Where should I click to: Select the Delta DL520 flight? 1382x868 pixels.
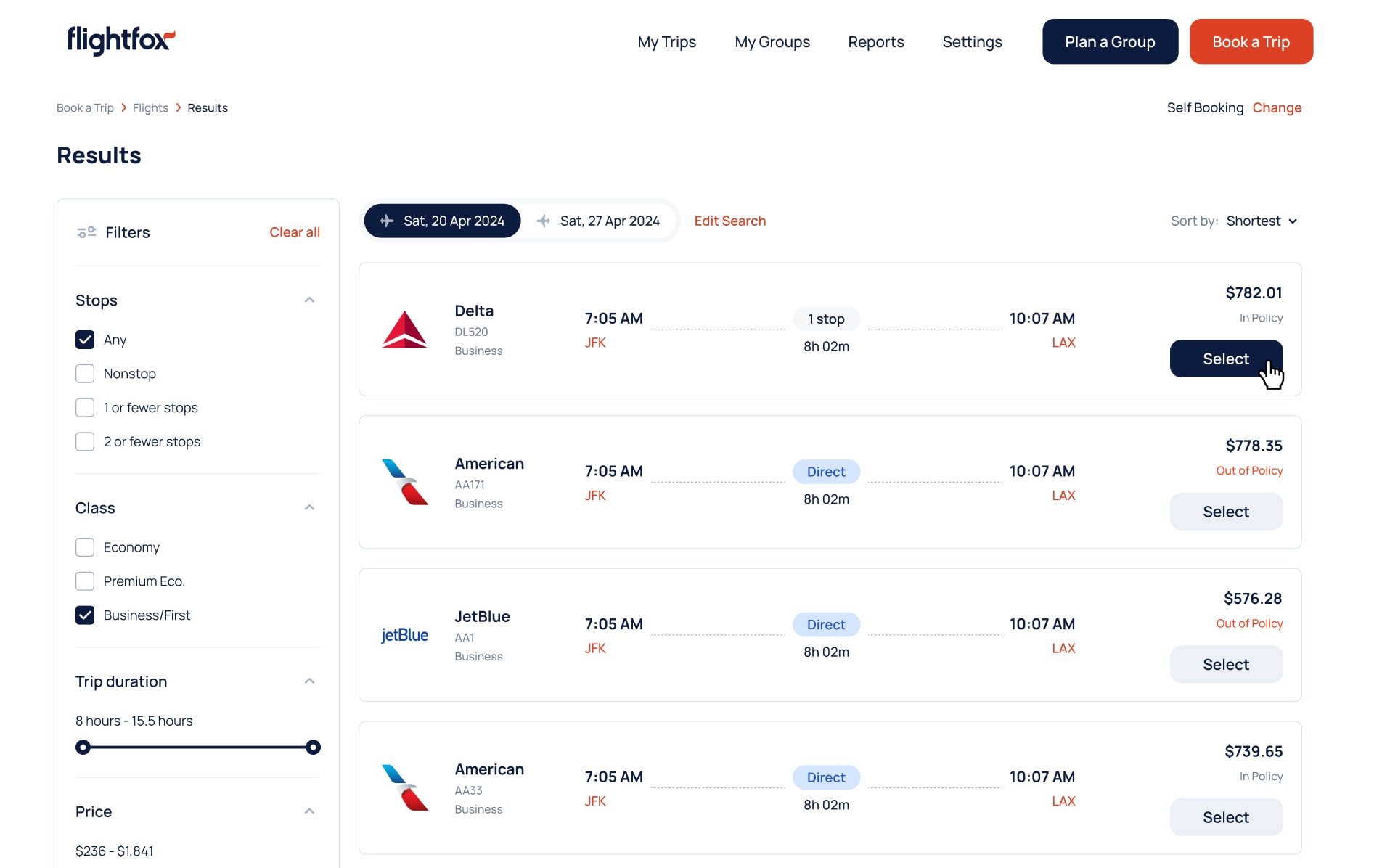click(x=1226, y=359)
